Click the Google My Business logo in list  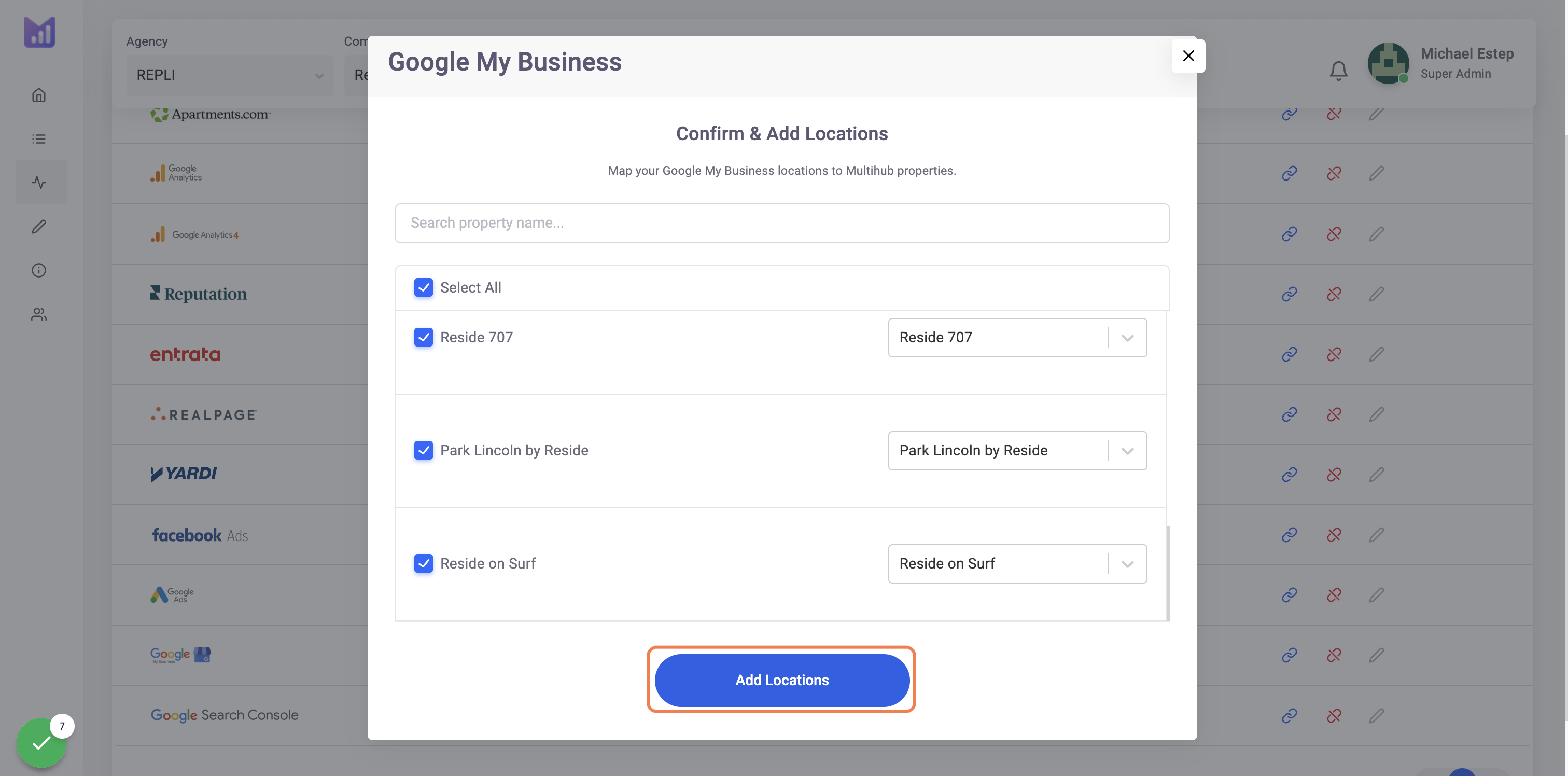point(180,655)
